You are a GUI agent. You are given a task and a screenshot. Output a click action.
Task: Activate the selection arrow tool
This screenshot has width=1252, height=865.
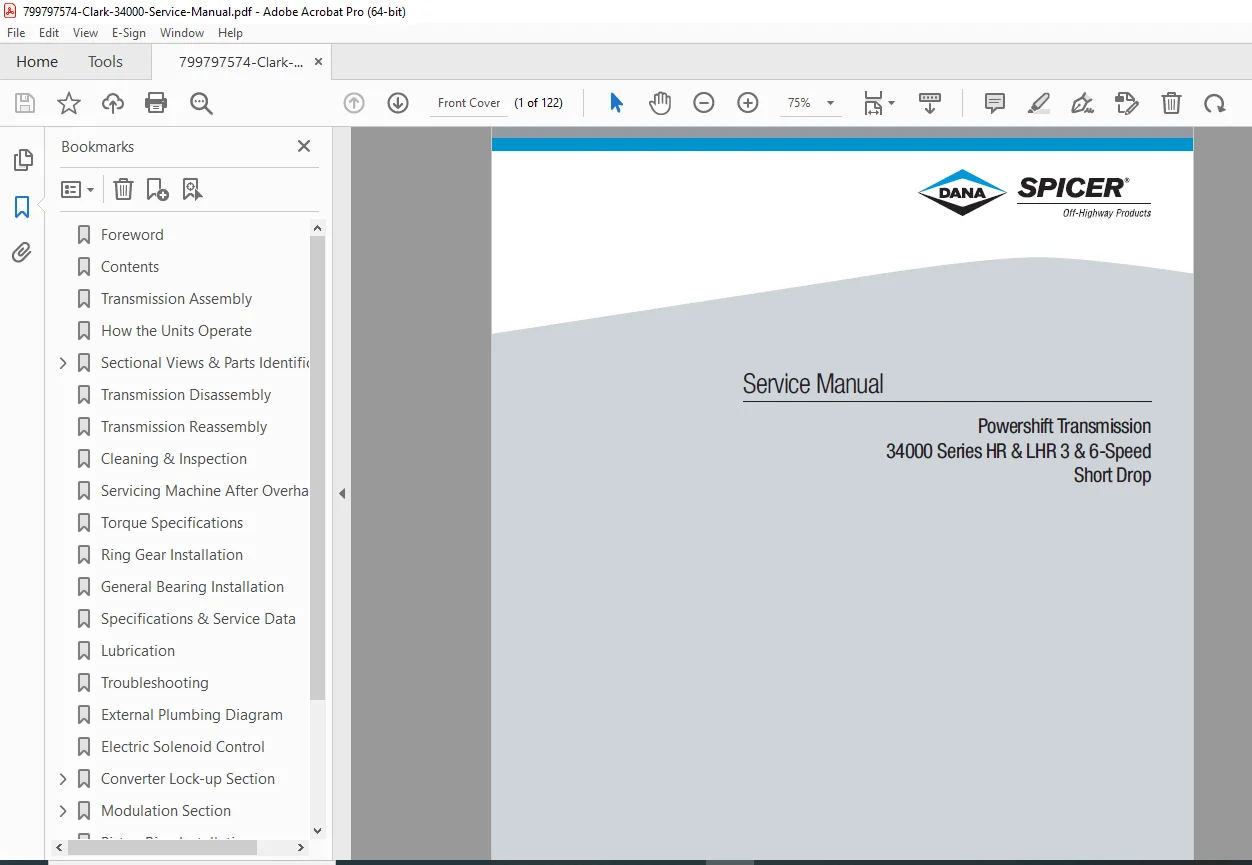(616, 103)
